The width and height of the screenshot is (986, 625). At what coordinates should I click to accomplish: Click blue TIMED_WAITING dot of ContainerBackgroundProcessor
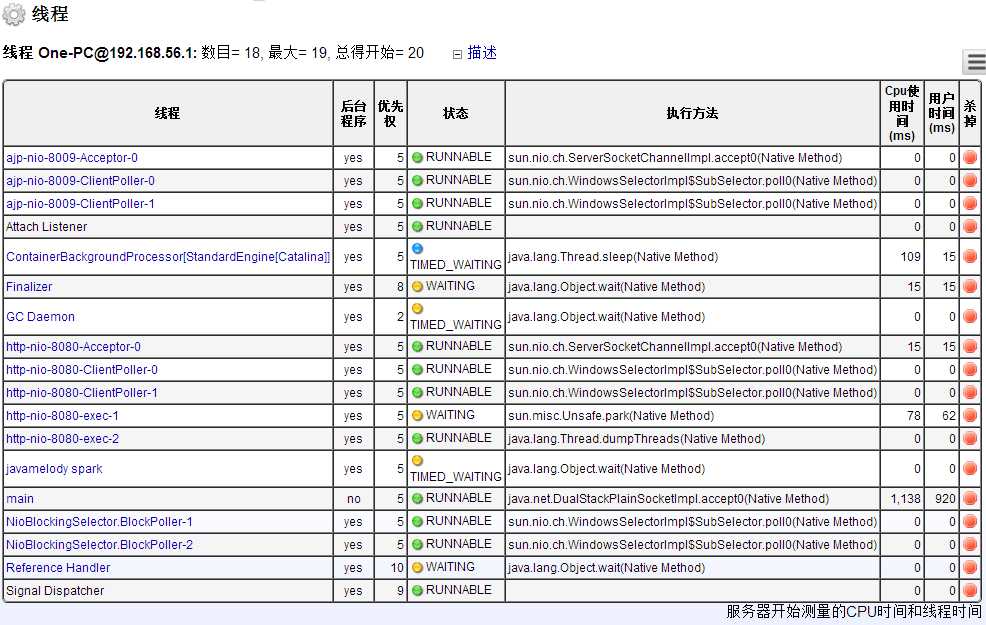point(417,248)
